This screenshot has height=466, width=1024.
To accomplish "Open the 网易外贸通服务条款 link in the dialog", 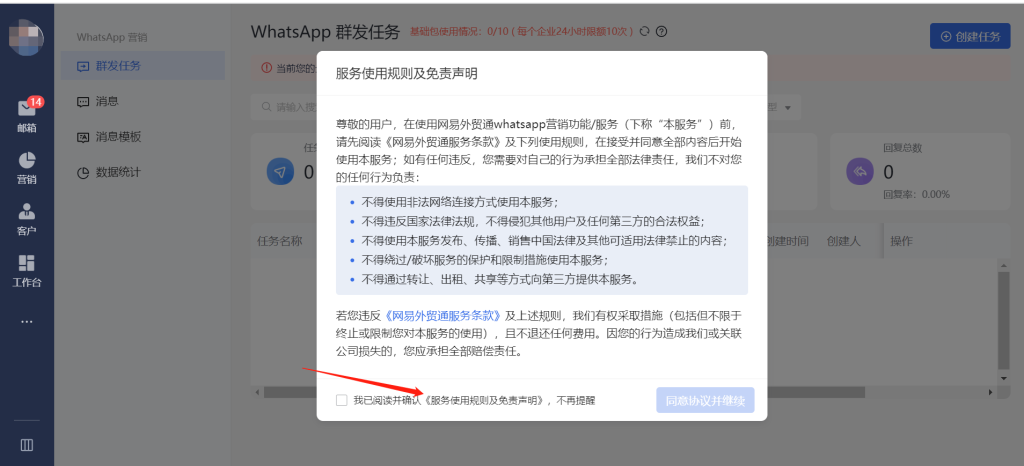I will [441, 315].
